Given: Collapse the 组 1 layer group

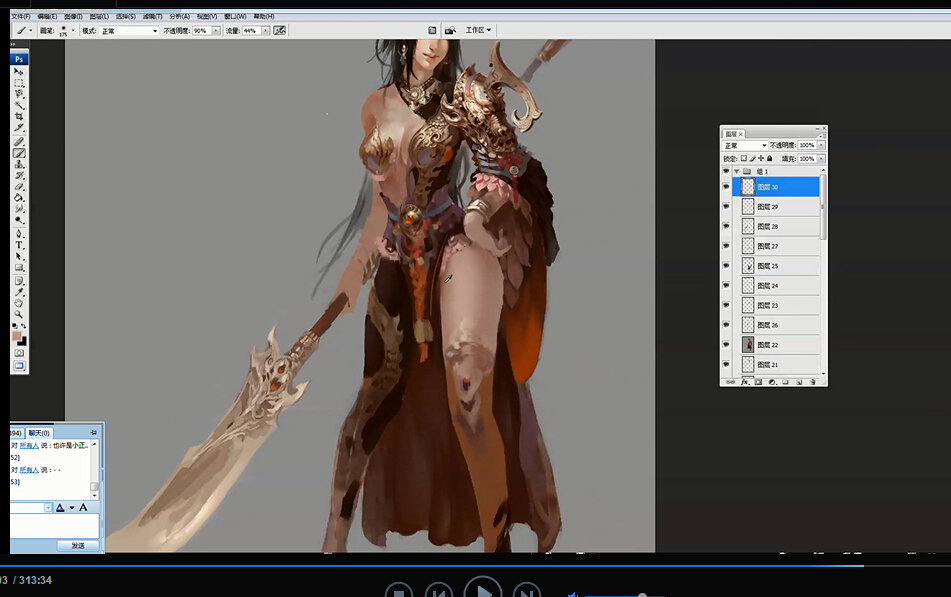Looking at the screenshot, I should (737, 172).
